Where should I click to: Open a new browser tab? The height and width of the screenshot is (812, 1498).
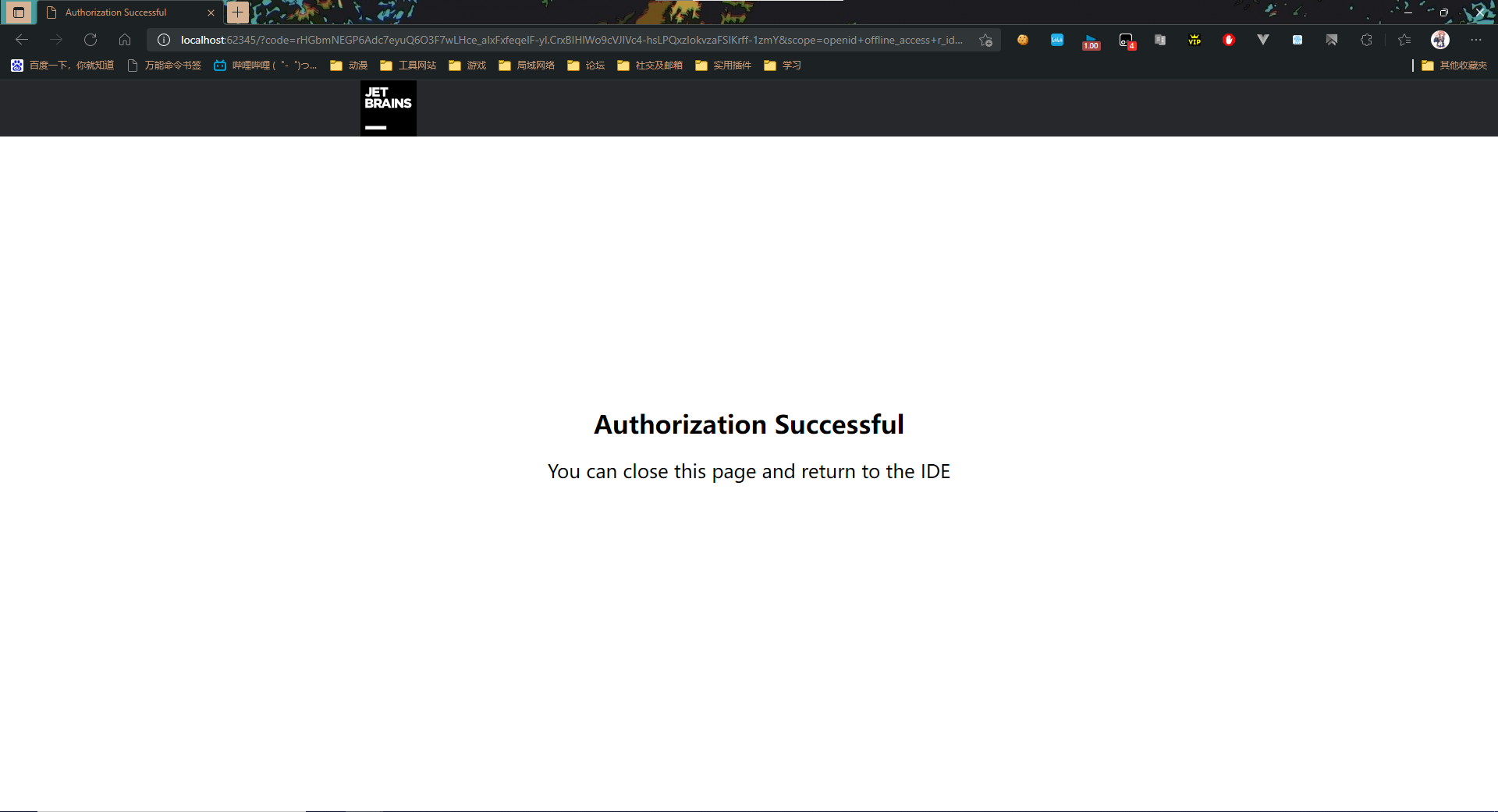[x=237, y=12]
